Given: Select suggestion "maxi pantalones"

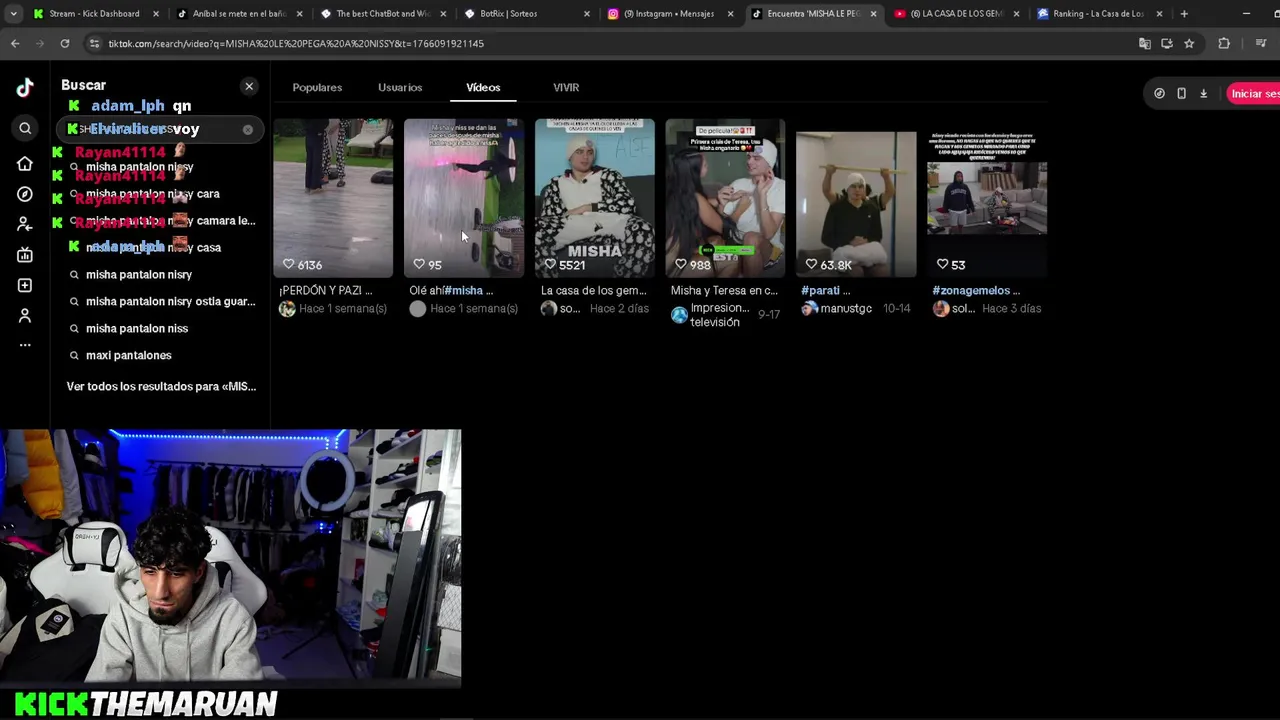Looking at the screenshot, I should tap(129, 355).
